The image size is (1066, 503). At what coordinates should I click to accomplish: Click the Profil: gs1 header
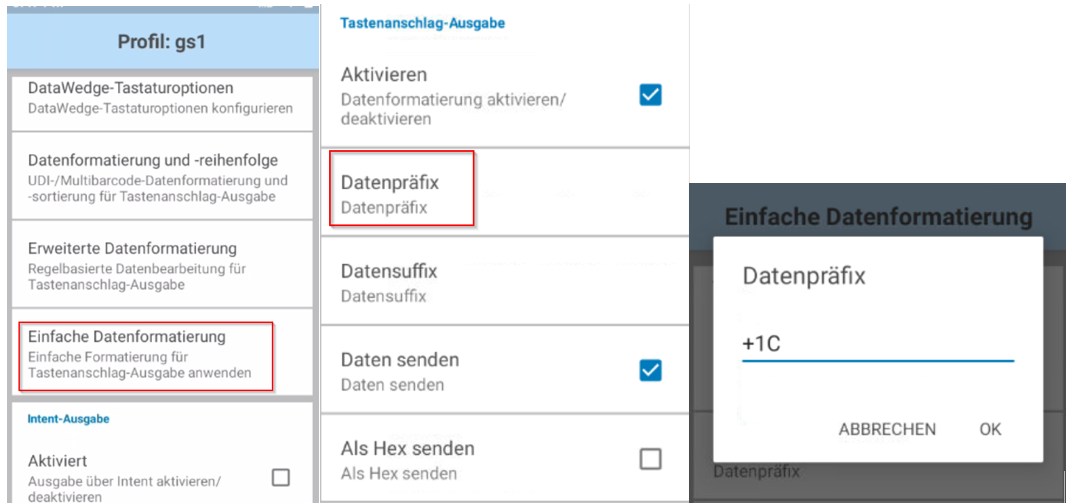(161, 44)
